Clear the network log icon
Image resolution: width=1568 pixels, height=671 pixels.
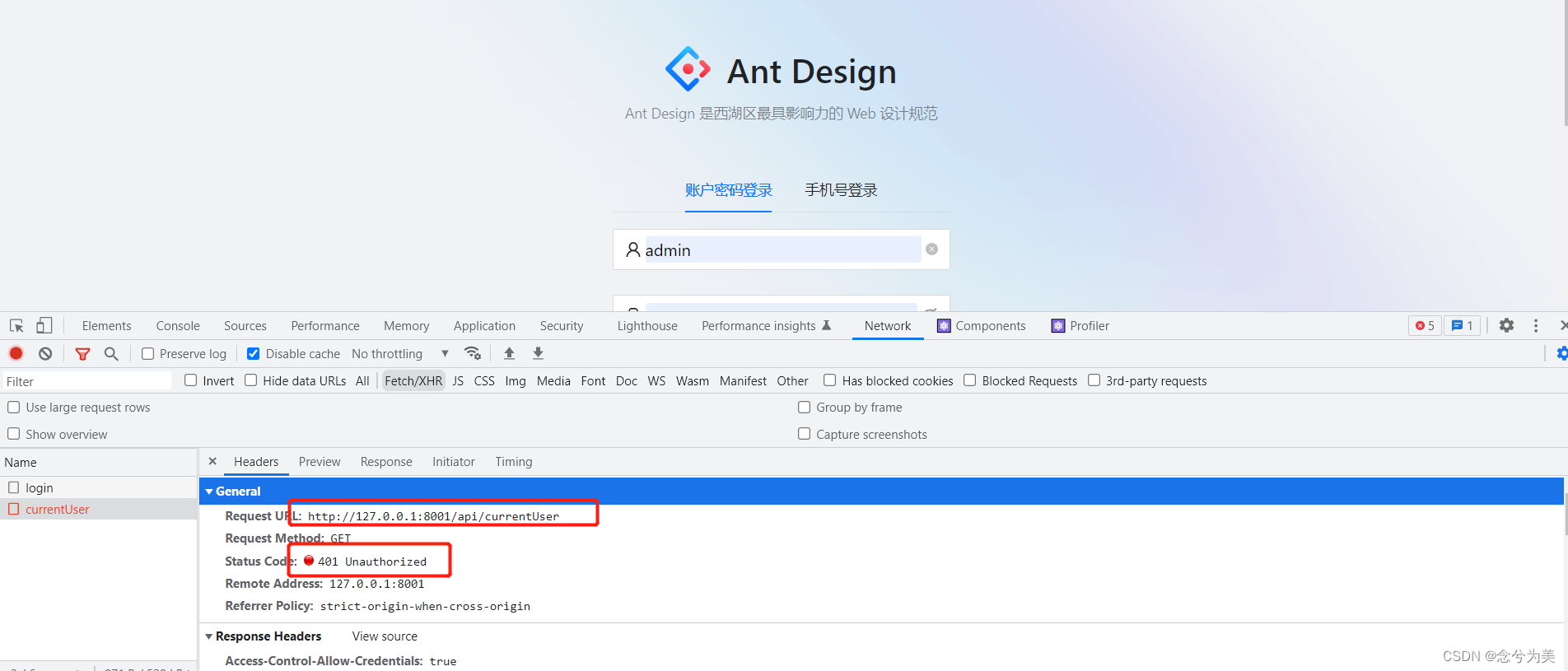(45, 353)
